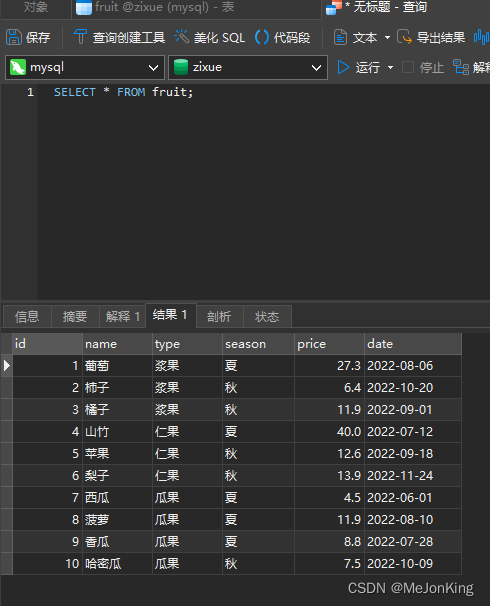Select the cell with name 山竹
Screen dimensions: 490x606
point(117,432)
